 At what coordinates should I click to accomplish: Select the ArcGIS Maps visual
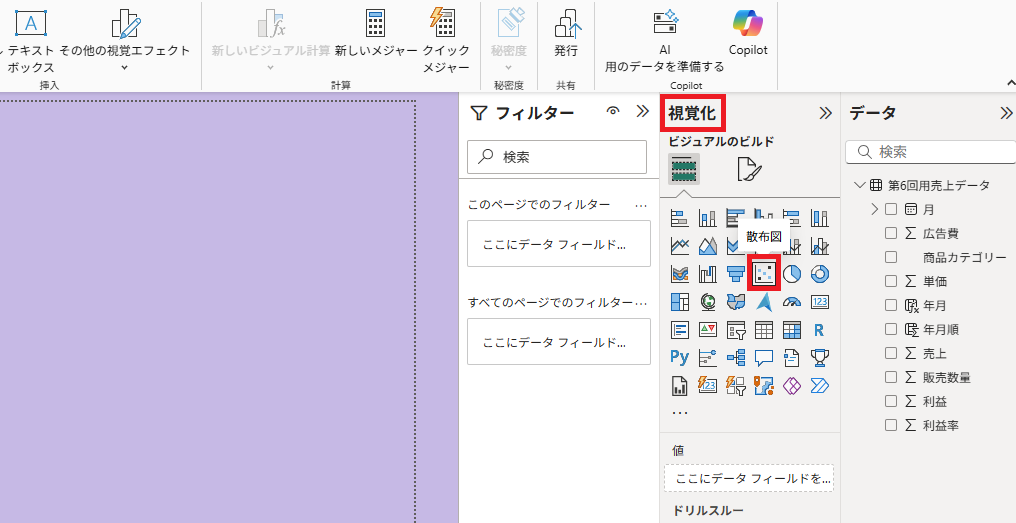(x=764, y=386)
